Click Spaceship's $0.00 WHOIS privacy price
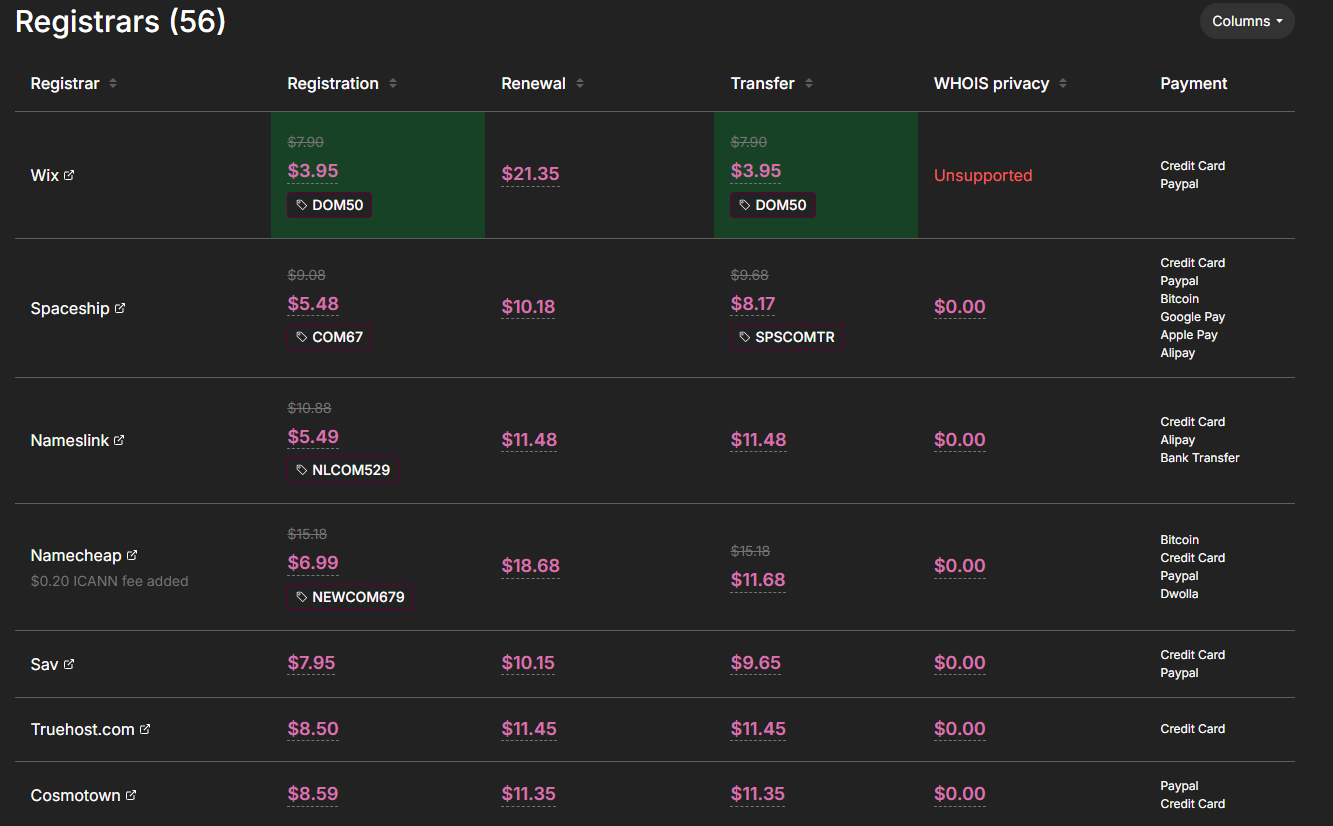The image size is (1333, 826). pyautogui.click(x=960, y=307)
